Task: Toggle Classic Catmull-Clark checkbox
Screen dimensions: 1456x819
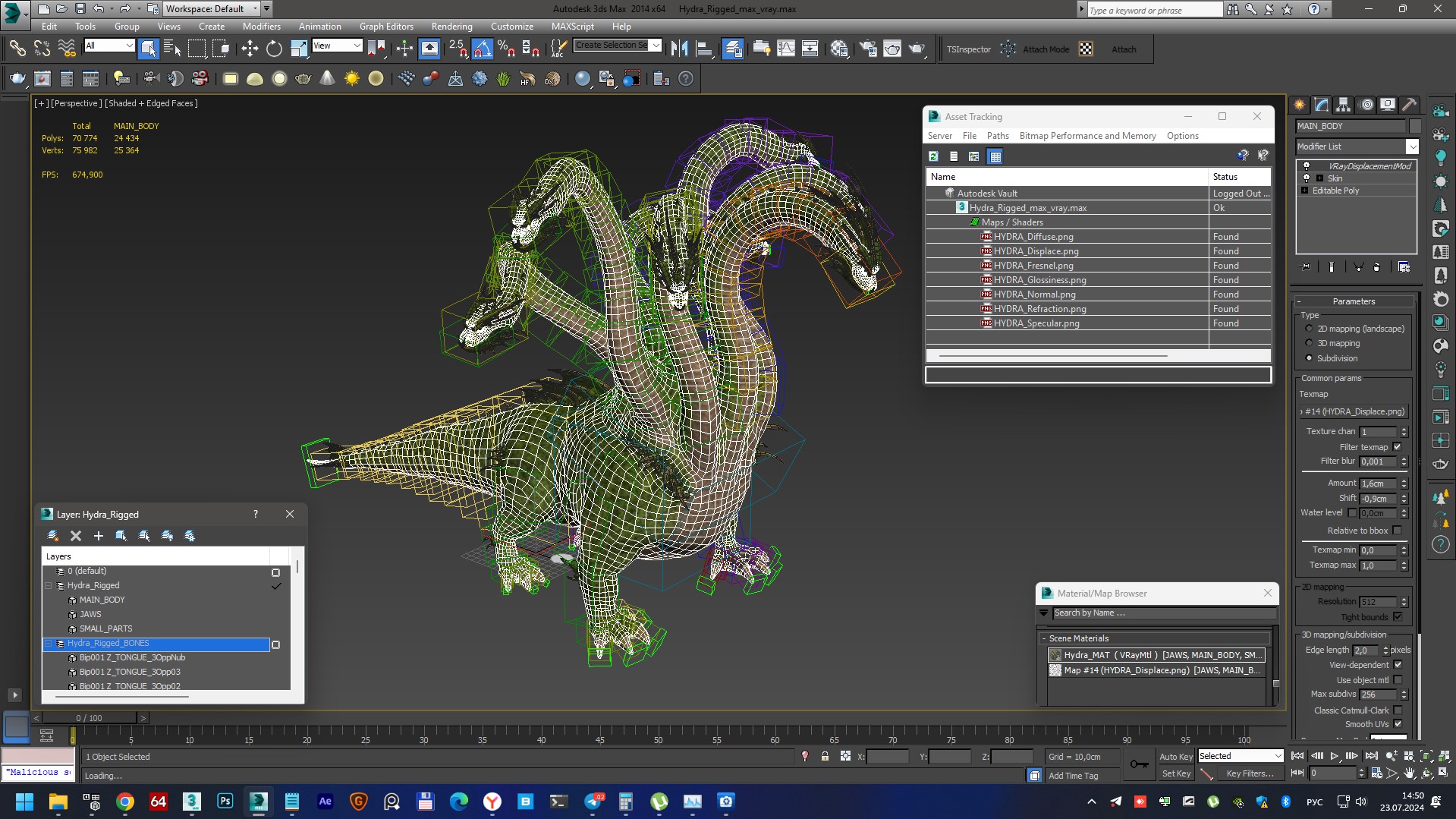Action: coord(1398,710)
